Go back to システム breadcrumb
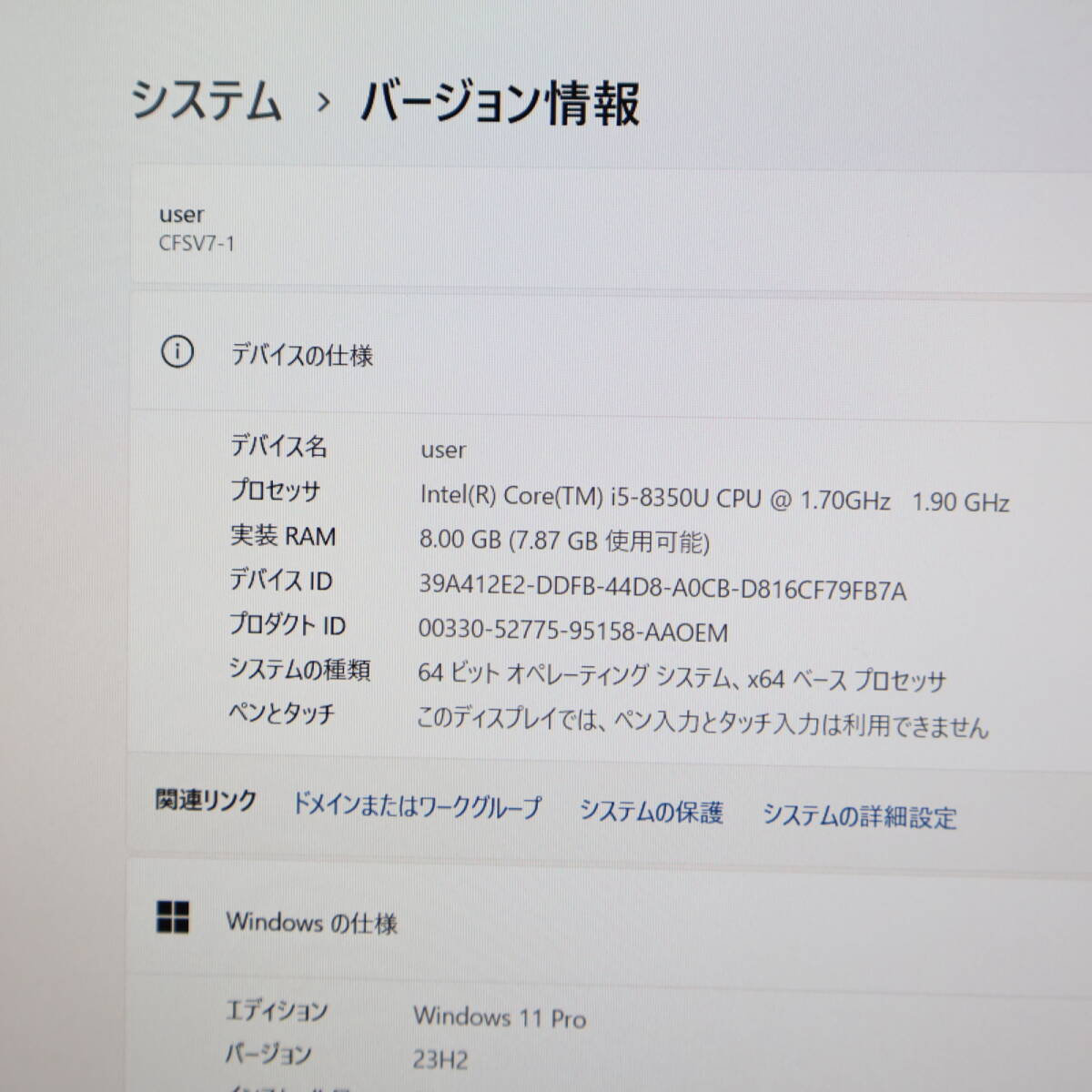The image size is (1092, 1092). coord(207,100)
